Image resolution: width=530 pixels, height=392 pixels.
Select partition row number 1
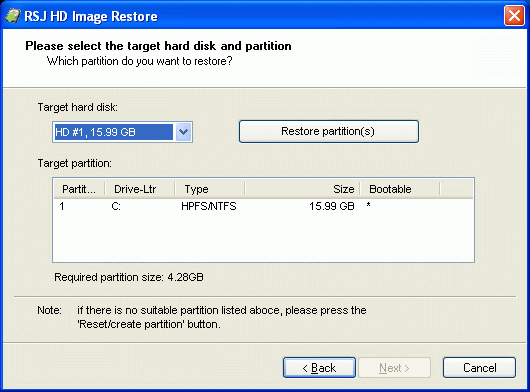(264, 206)
